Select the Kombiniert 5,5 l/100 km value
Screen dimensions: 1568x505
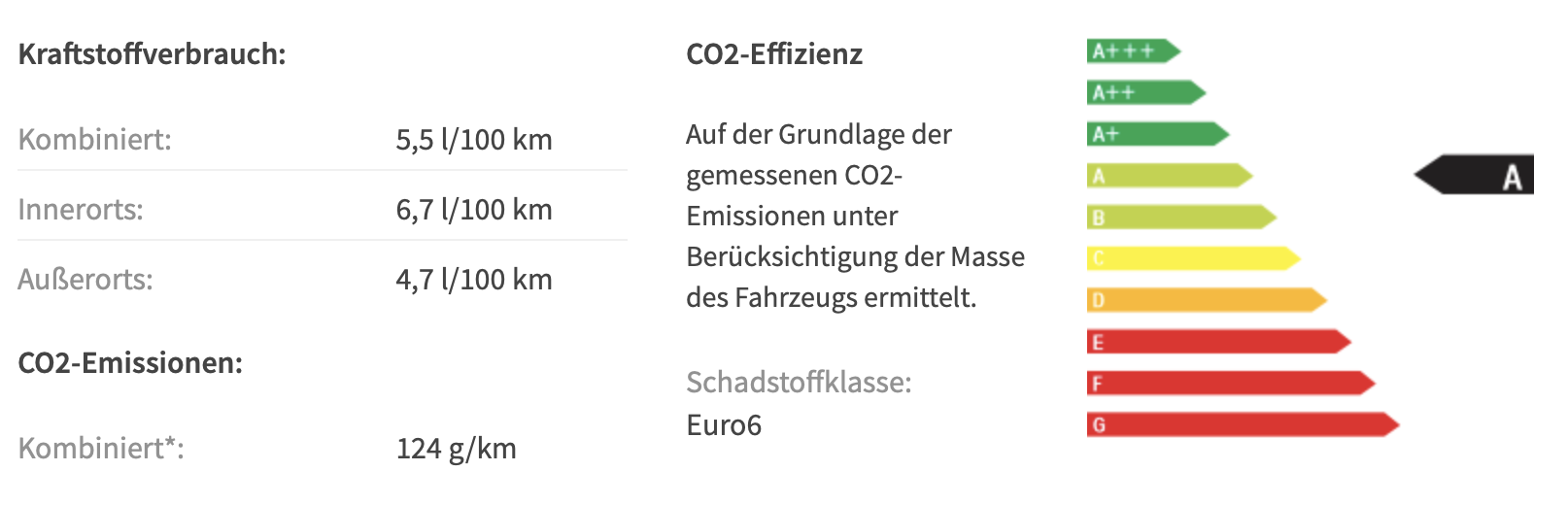tap(474, 140)
